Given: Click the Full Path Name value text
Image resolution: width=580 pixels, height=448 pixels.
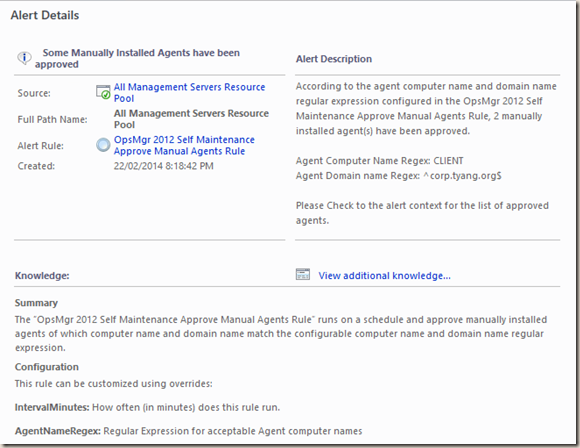Looking at the screenshot, I should (x=191, y=119).
